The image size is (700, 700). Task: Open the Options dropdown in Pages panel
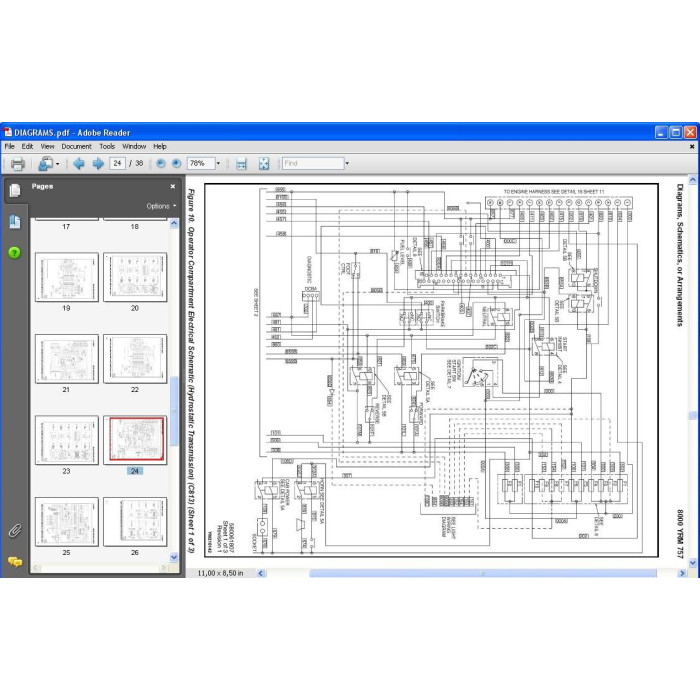[x=161, y=206]
